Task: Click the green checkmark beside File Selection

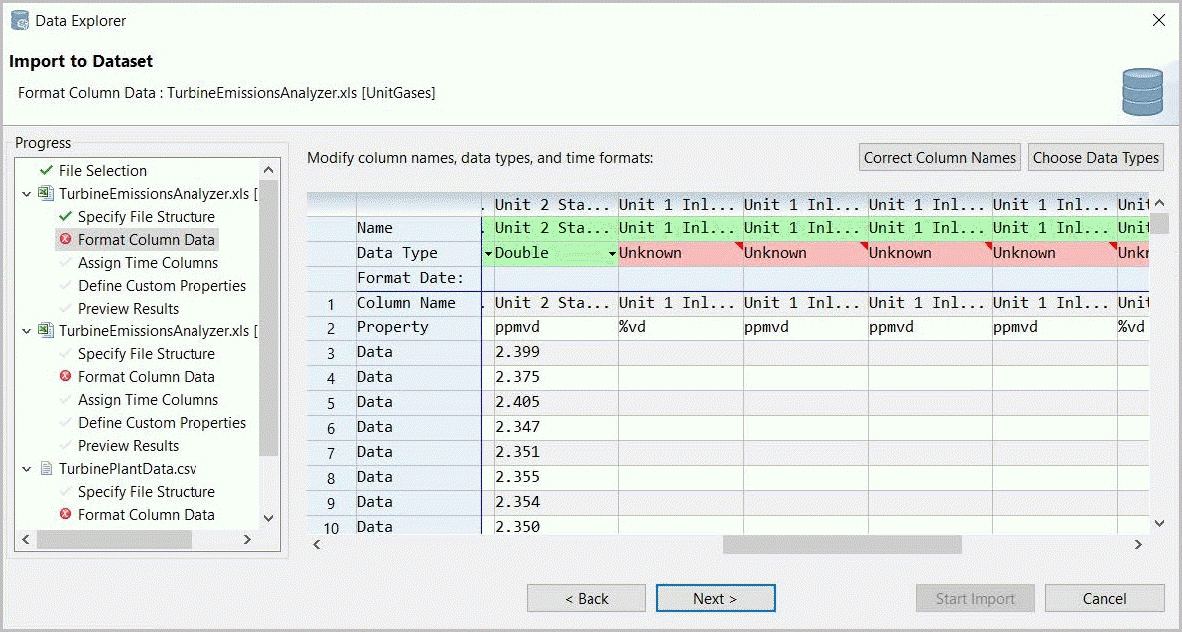Action: pos(46,171)
